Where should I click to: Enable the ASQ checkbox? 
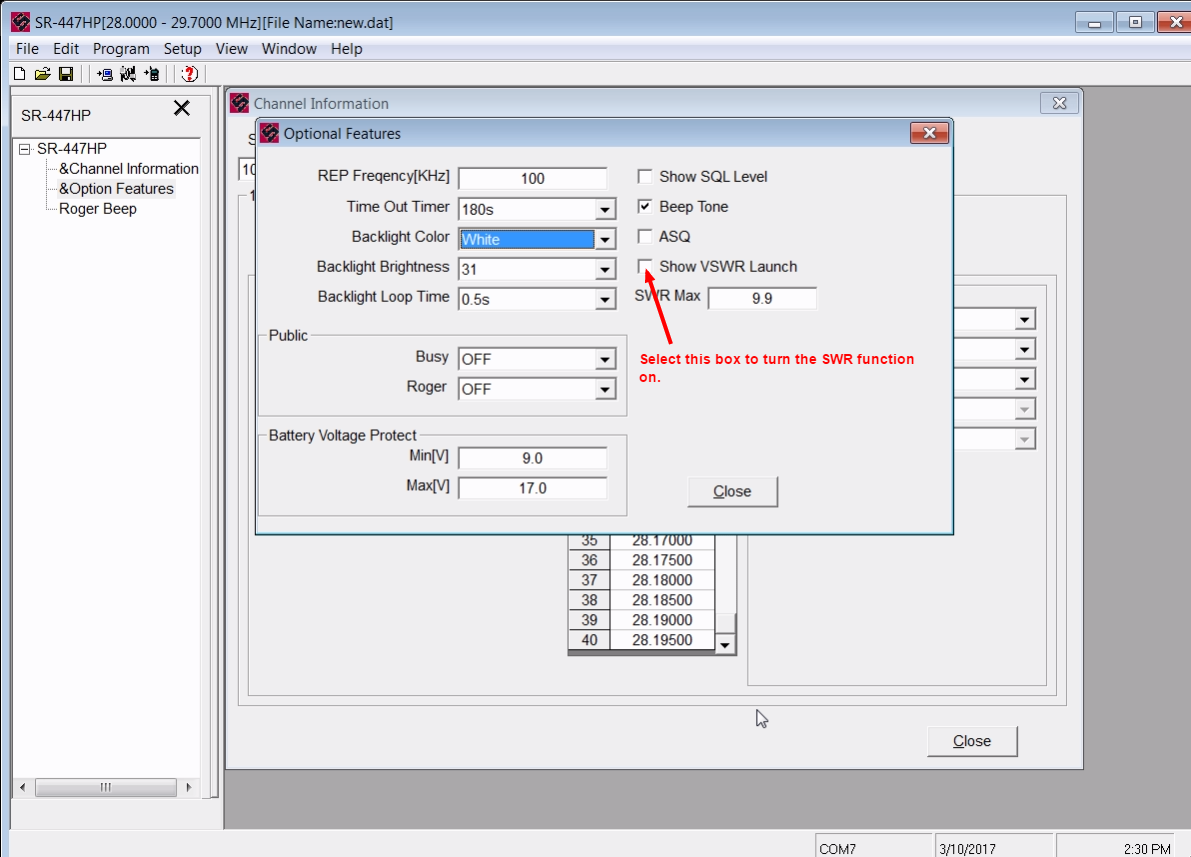(x=645, y=236)
